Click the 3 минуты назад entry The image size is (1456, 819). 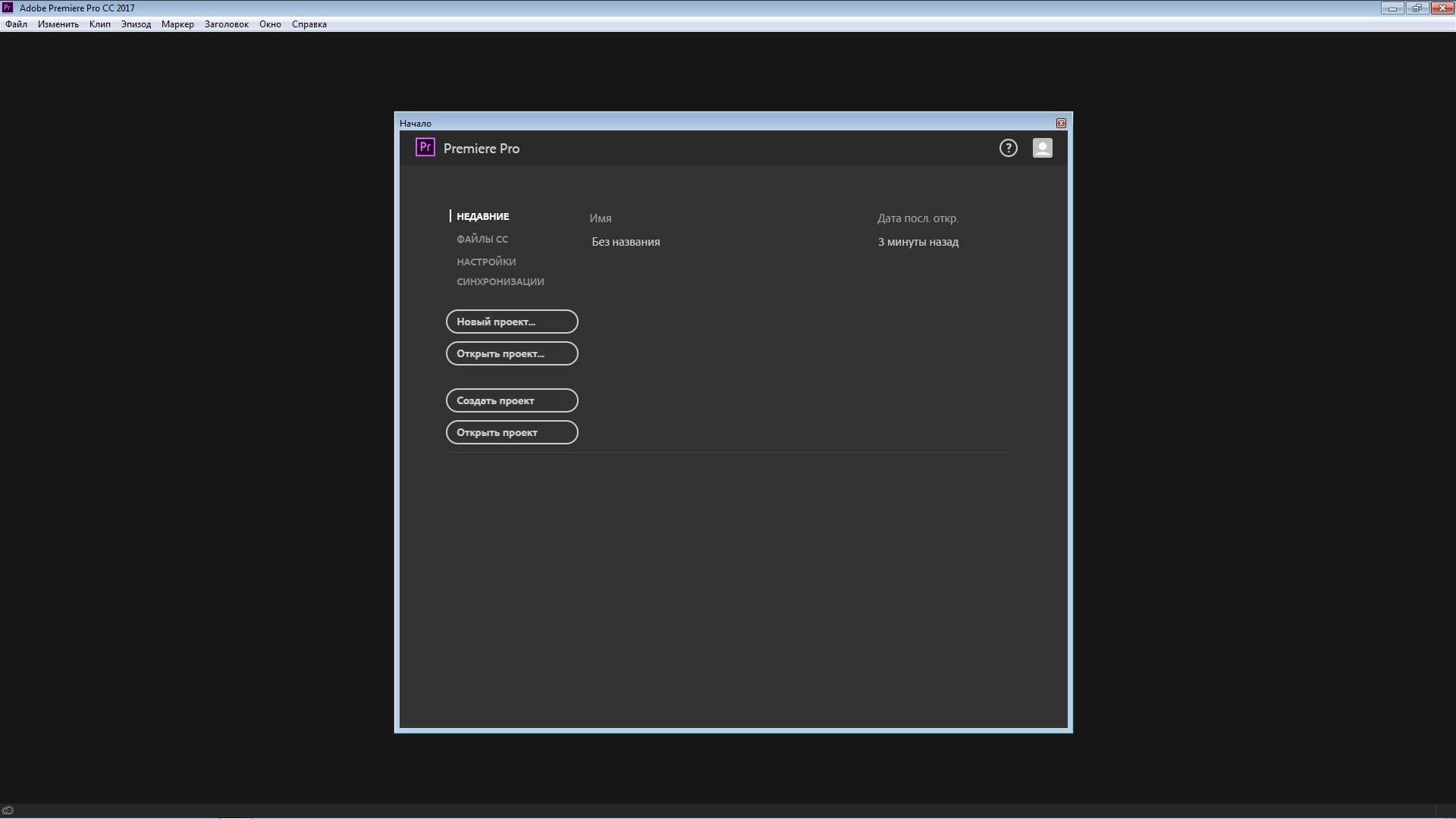point(918,242)
